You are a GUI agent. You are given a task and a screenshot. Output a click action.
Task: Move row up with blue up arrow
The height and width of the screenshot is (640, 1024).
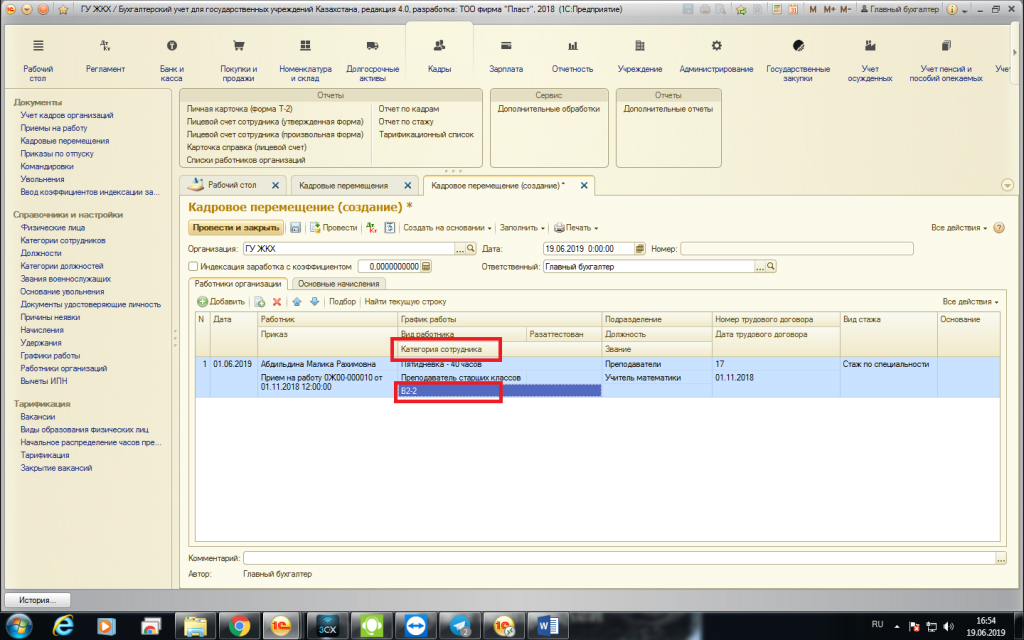pyautogui.click(x=297, y=301)
